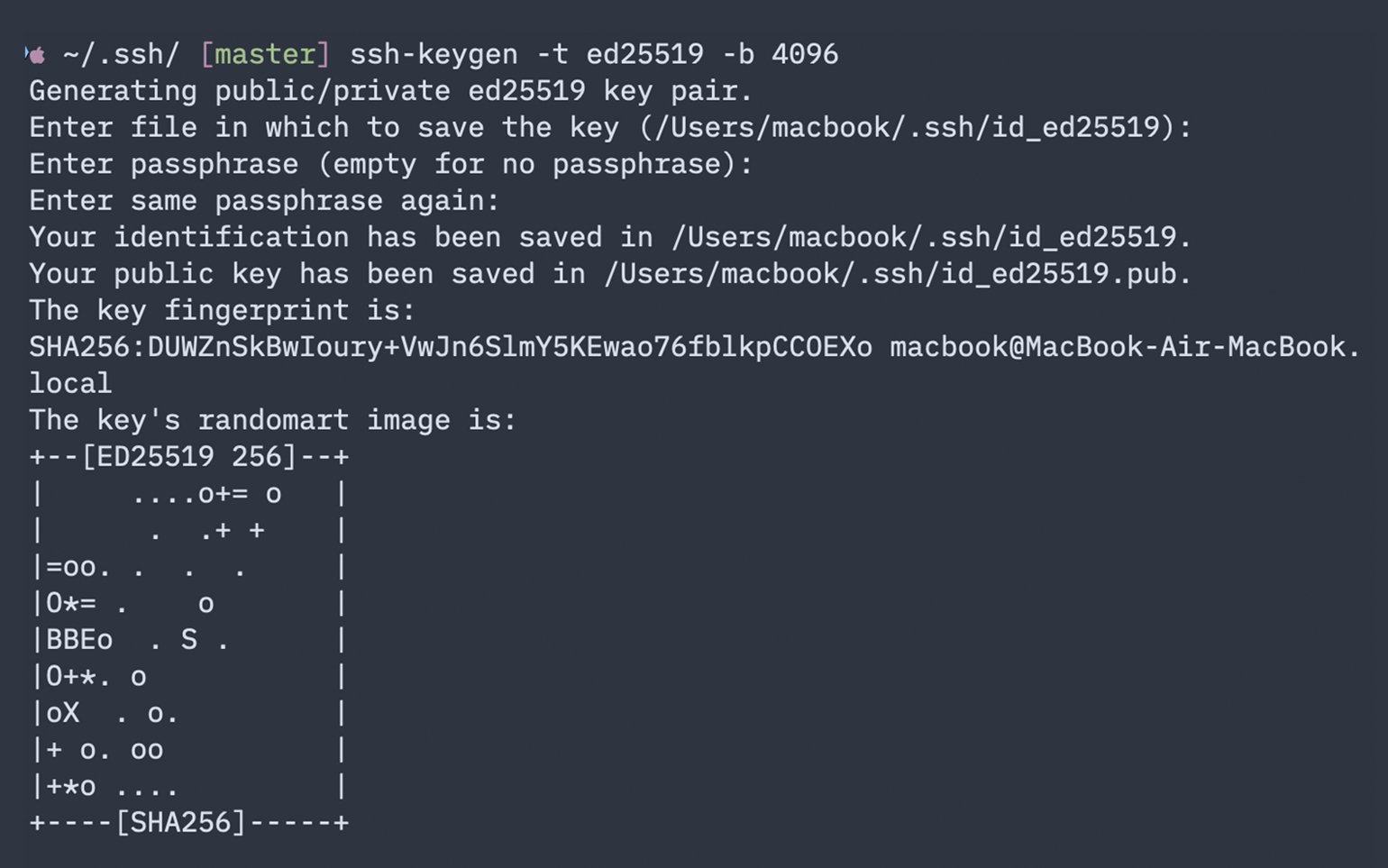Click the 'Enter same passphrase again' line
The width and height of the screenshot is (1388, 868).
point(264,201)
